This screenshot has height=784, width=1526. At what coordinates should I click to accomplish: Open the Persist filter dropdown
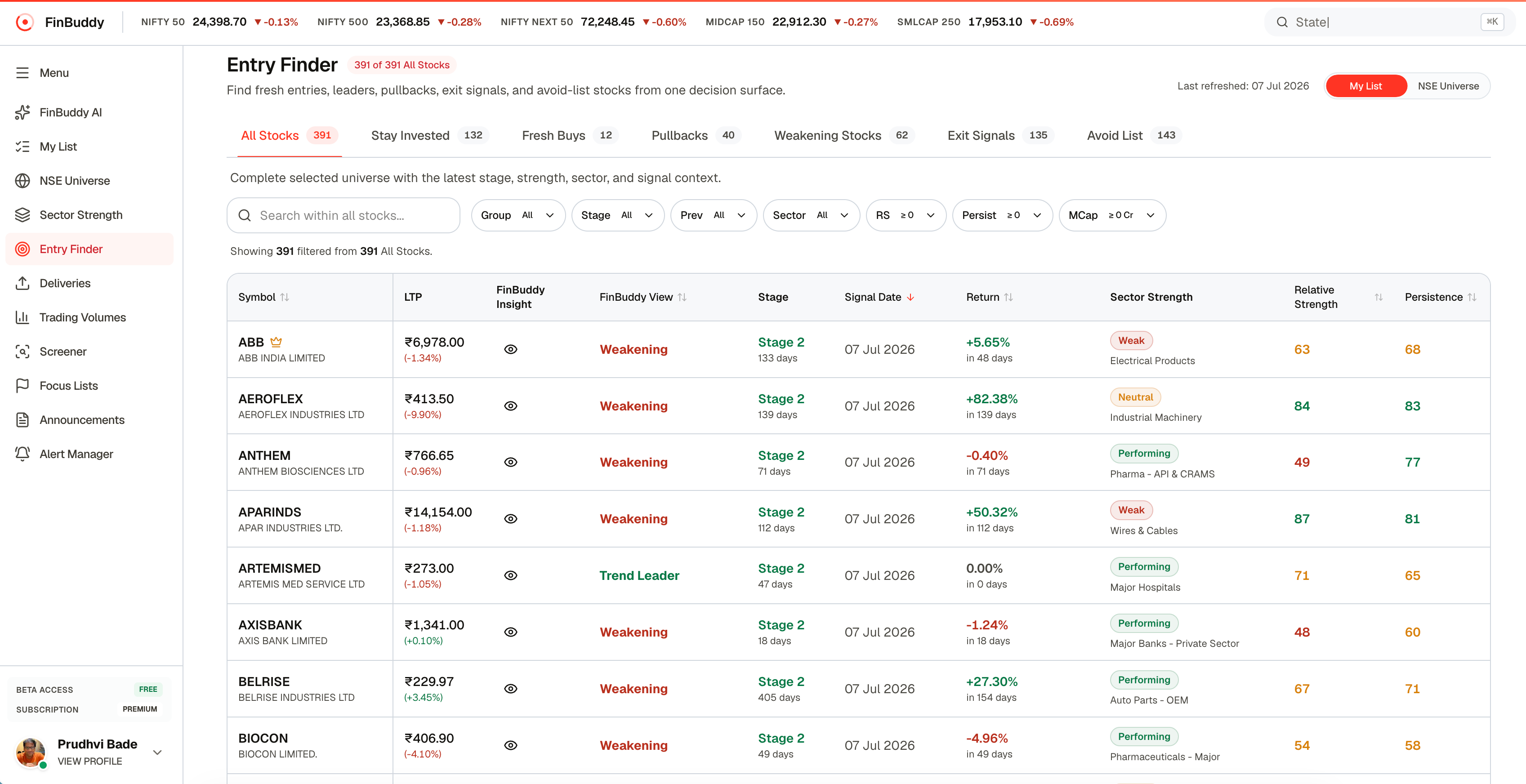tap(1002, 215)
